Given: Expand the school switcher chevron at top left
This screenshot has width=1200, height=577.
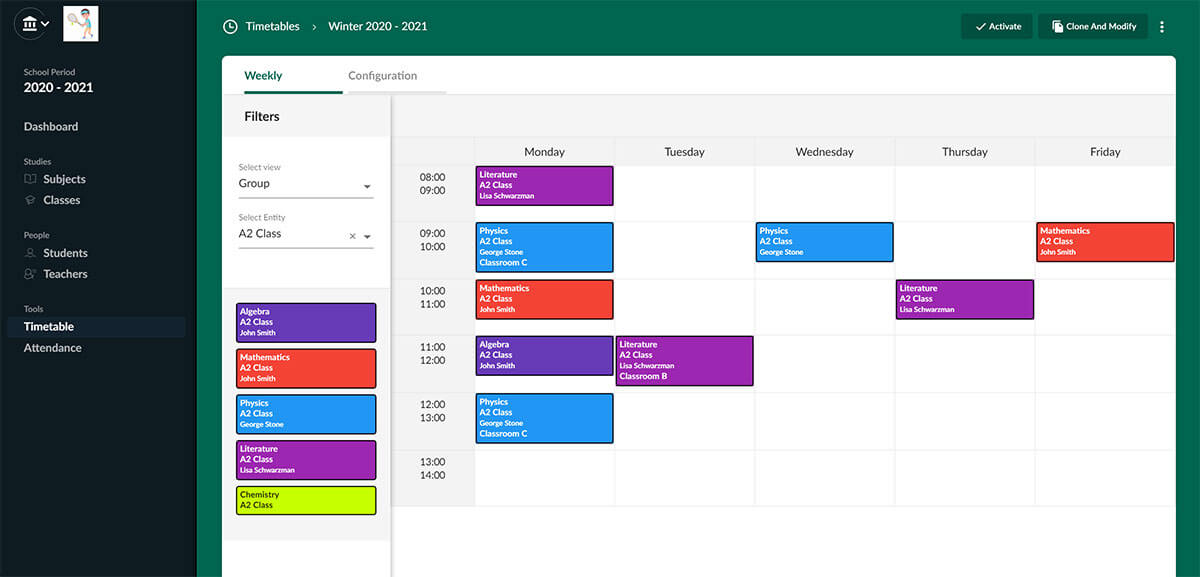Looking at the screenshot, I should coord(45,22).
